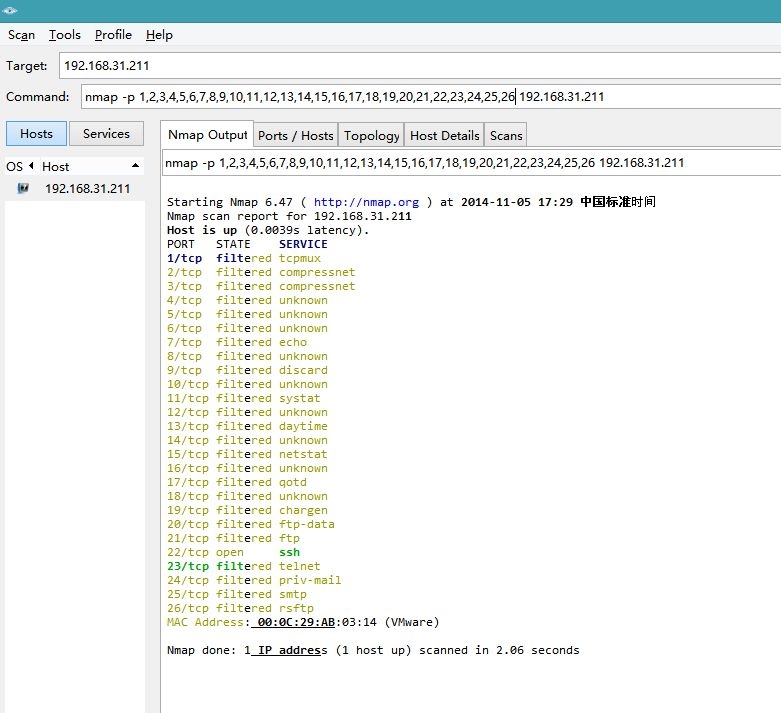Screen dimensions: 781x713
Task: Open the Profile menu
Action: pos(113,35)
